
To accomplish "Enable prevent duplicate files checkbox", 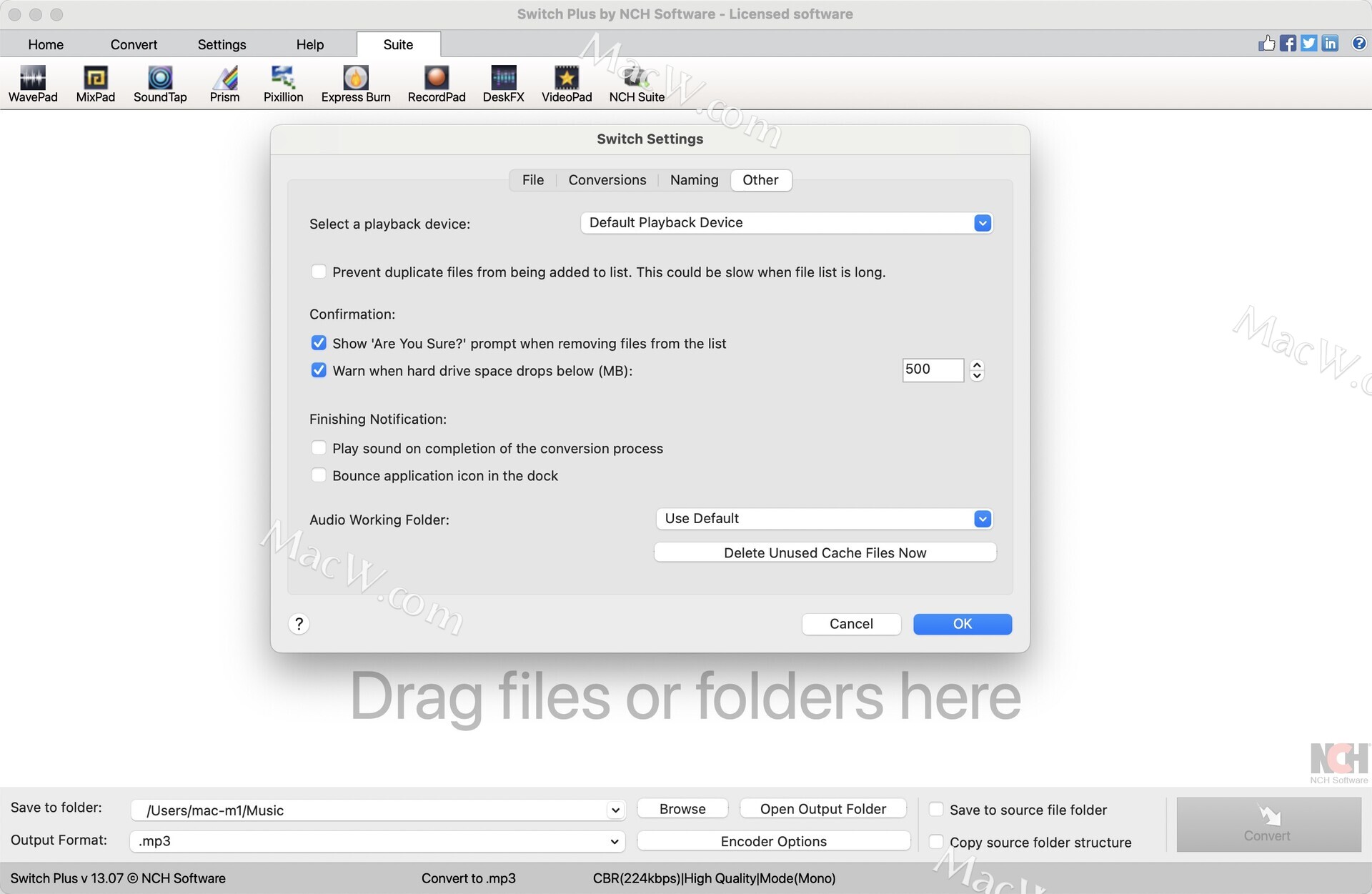I will 319,272.
